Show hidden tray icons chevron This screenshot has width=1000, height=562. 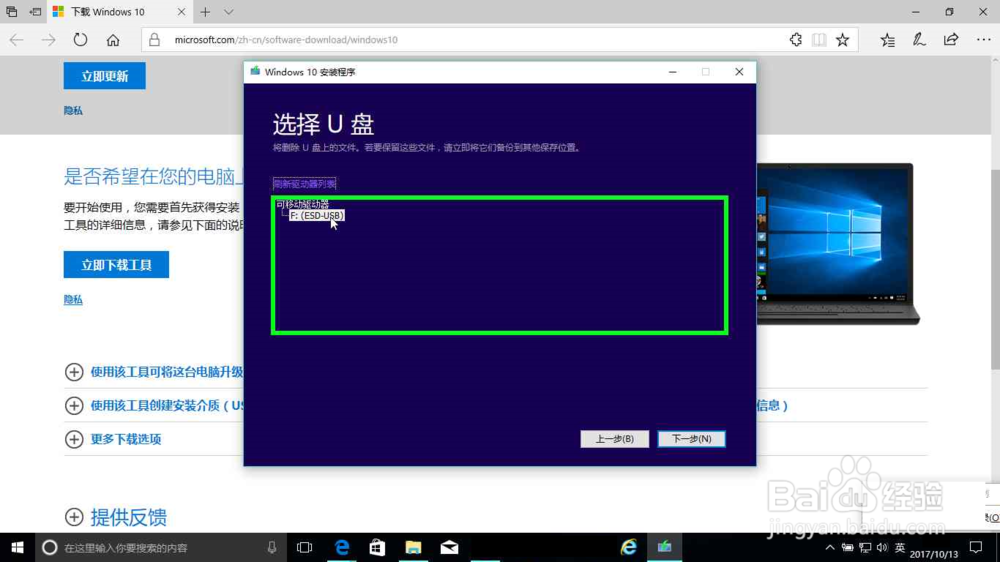pos(829,547)
